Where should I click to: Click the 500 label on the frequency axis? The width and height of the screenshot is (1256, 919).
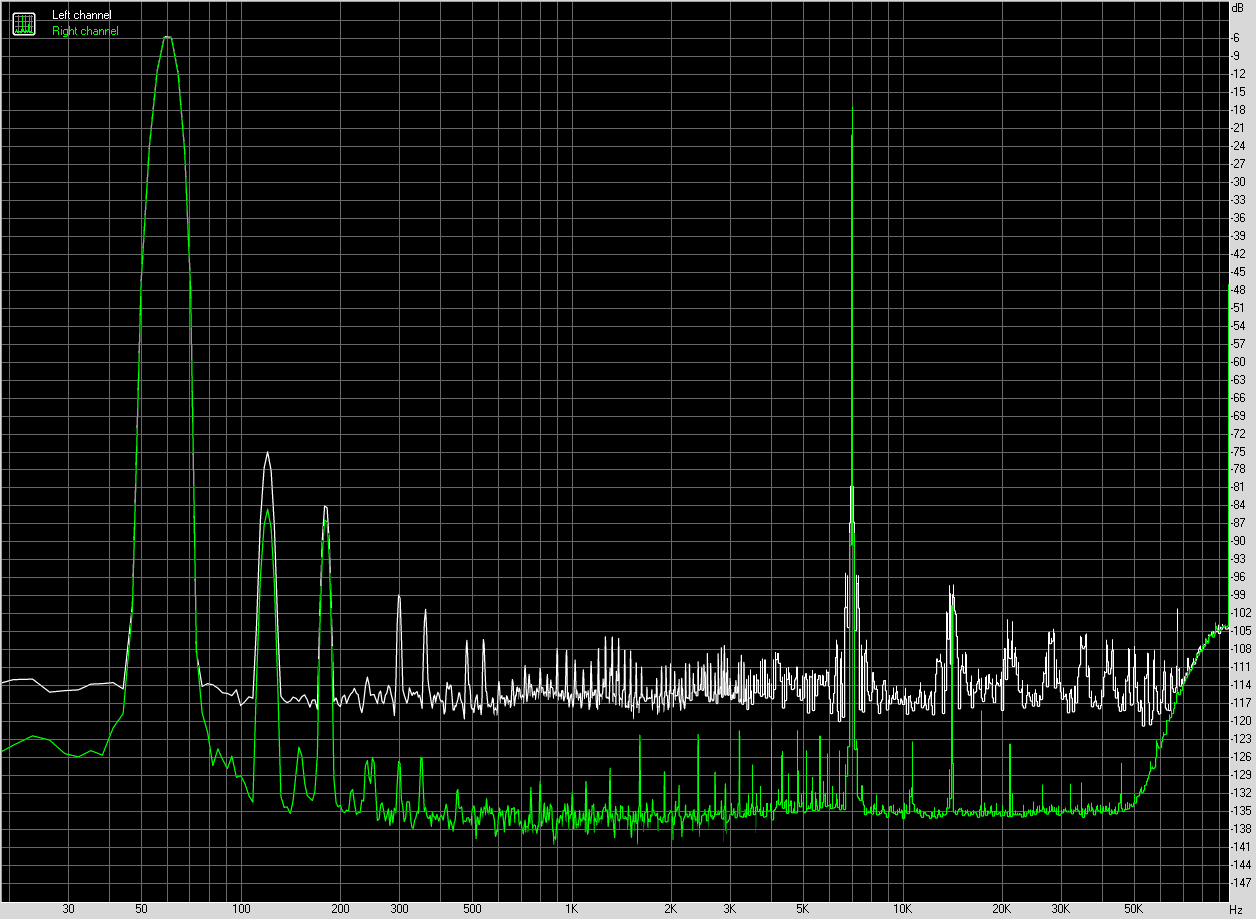[x=472, y=908]
